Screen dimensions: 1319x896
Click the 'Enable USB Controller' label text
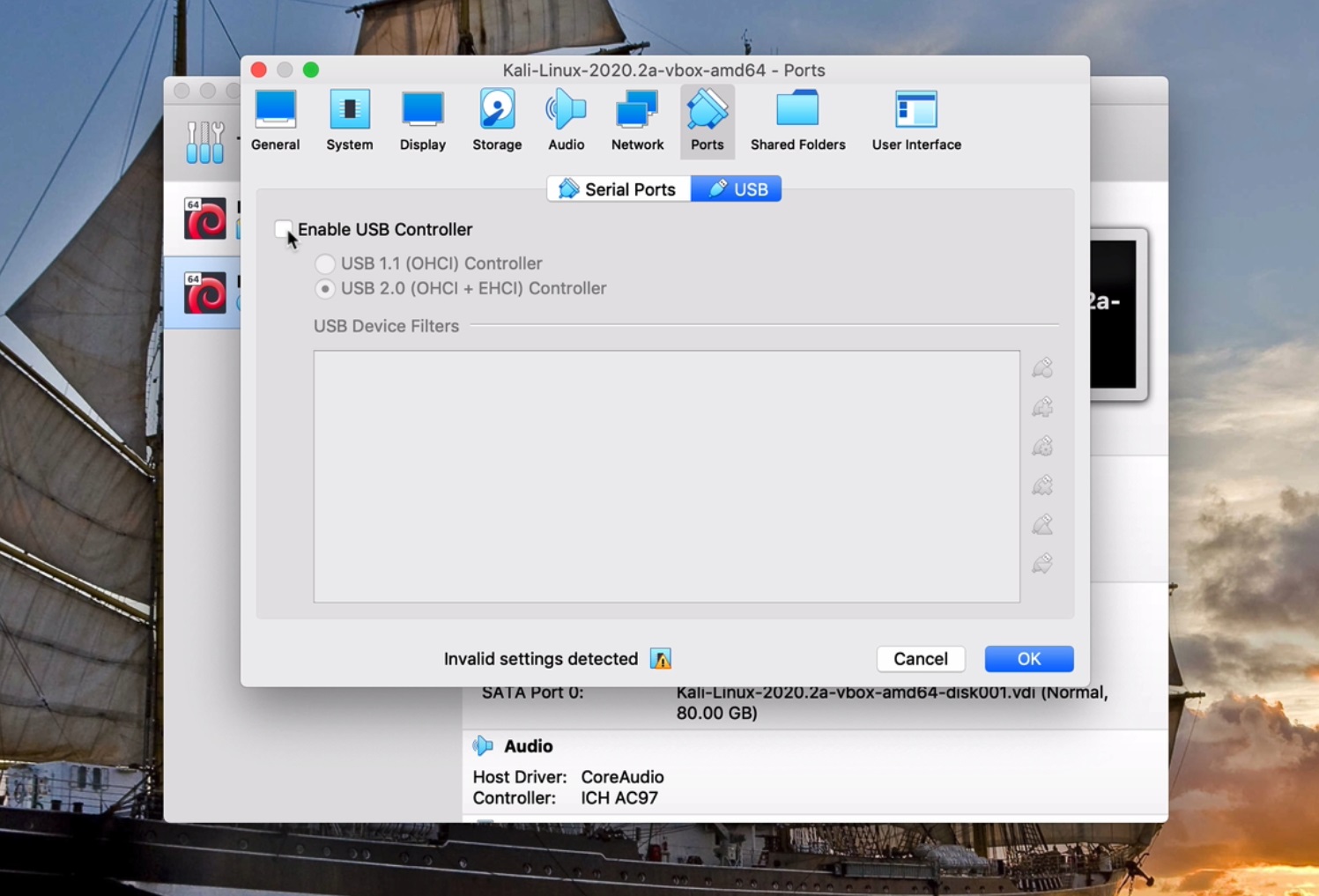385,229
